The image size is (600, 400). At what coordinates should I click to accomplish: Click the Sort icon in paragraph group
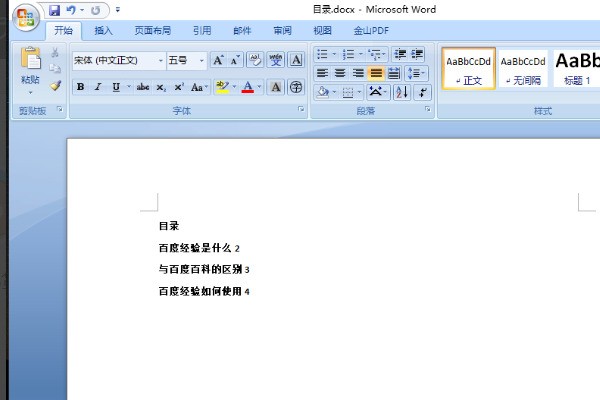click(x=401, y=92)
